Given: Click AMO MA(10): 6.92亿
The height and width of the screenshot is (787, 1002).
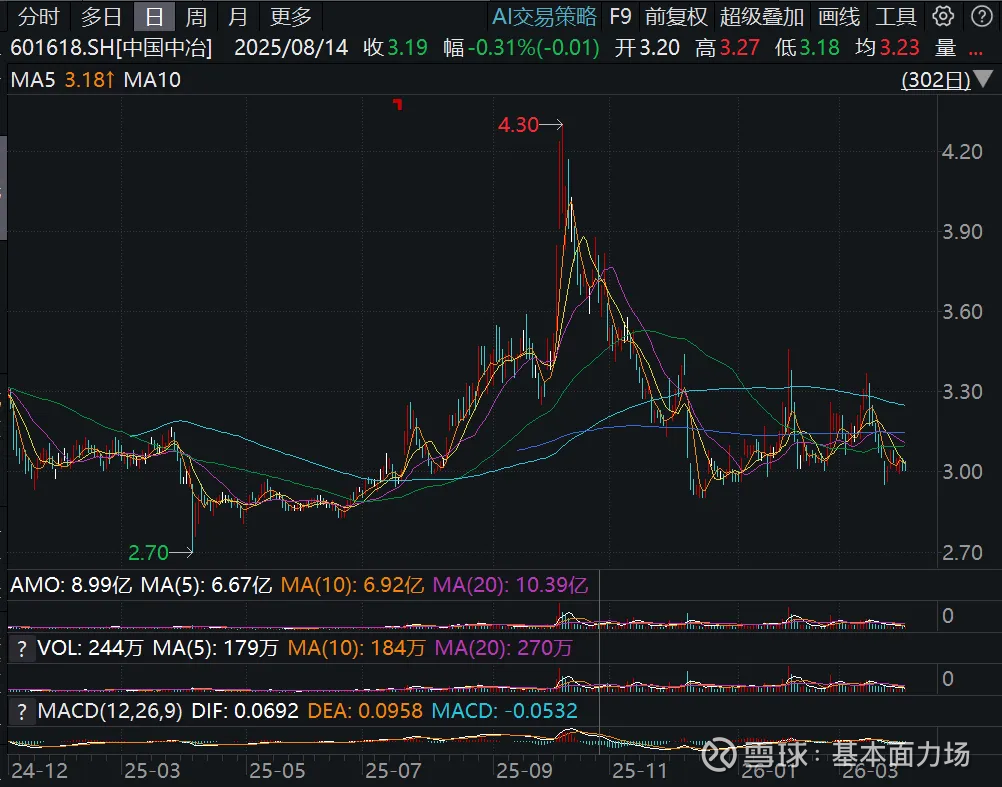Looking at the screenshot, I should click(352, 585).
